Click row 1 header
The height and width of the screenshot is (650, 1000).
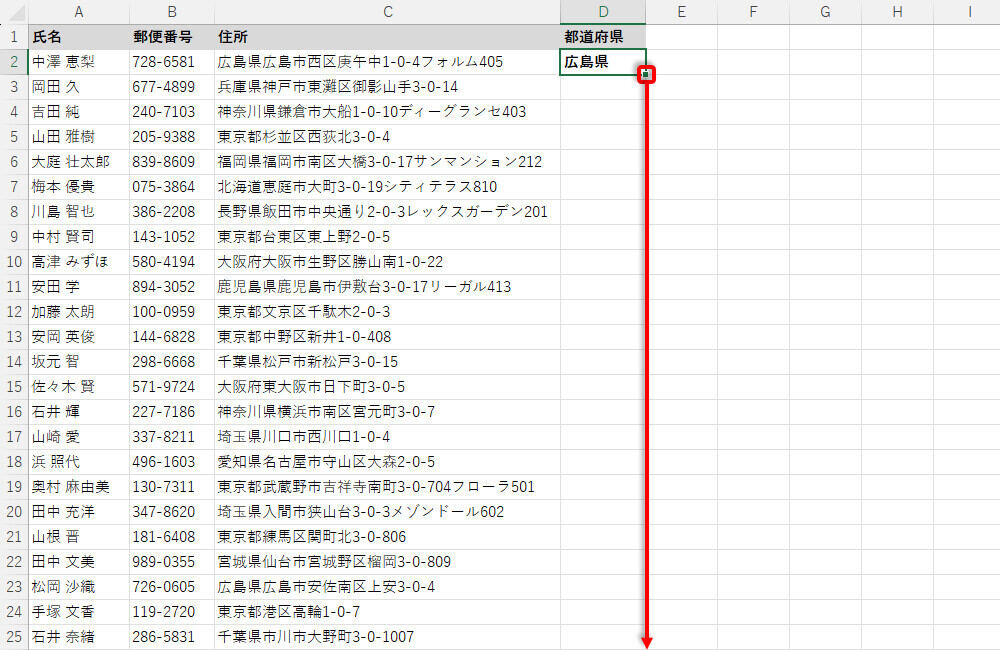coord(14,37)
